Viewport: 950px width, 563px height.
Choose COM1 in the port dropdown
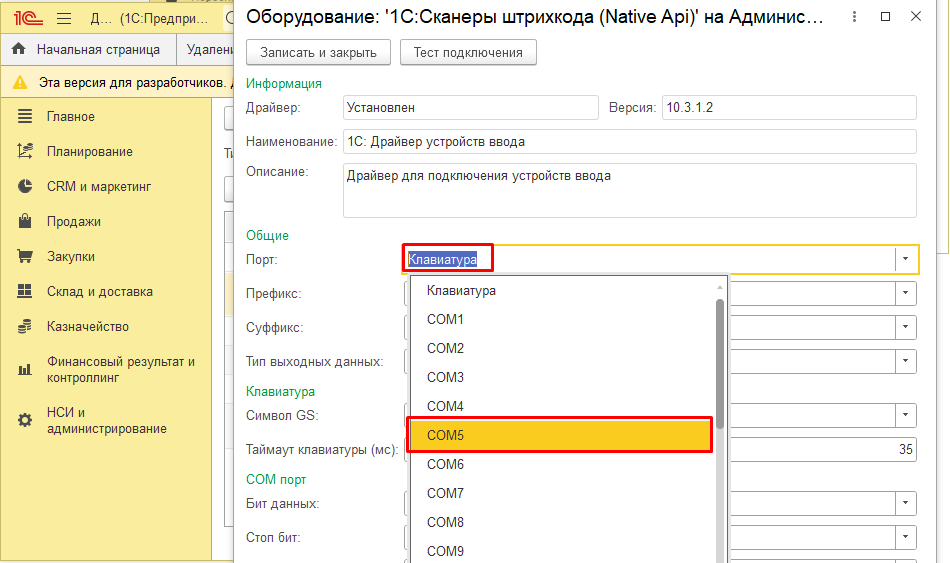pyautogui.click(x=560, y=320)
